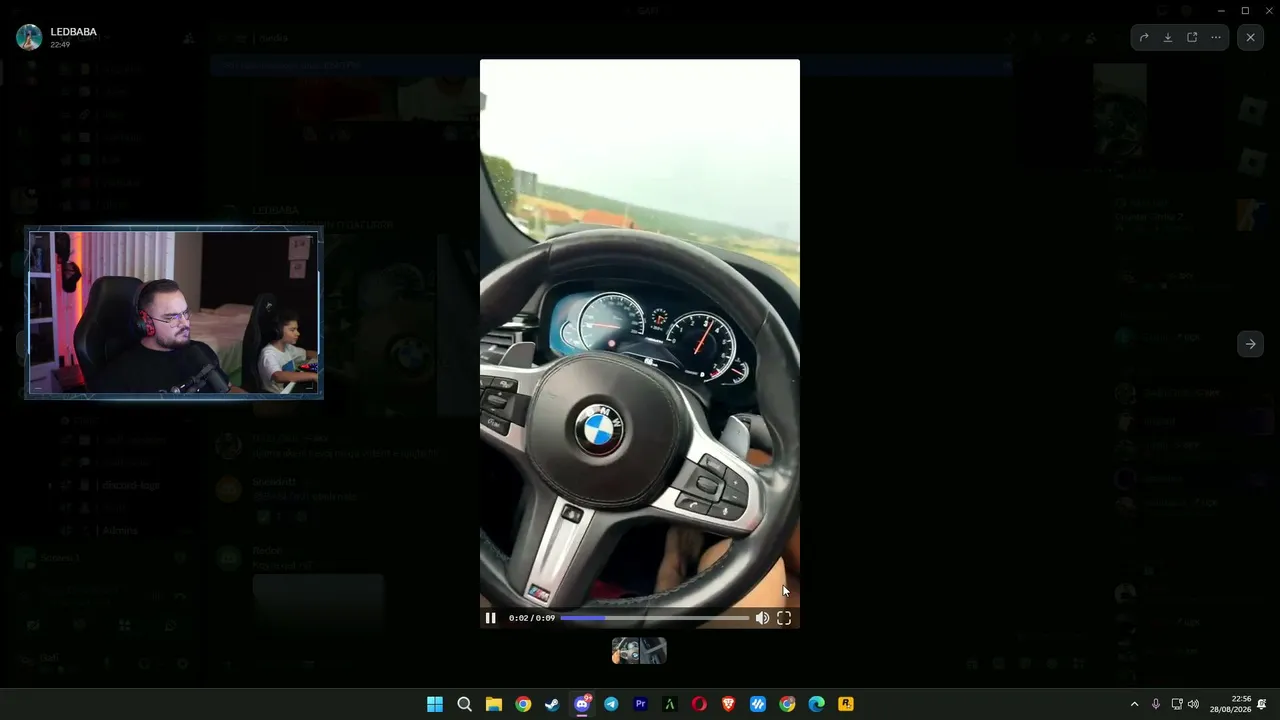The image size is (1280, 720).
Task: Open Adobe Premiere Pro from taskbar
Action: click(x=640, y=704)
